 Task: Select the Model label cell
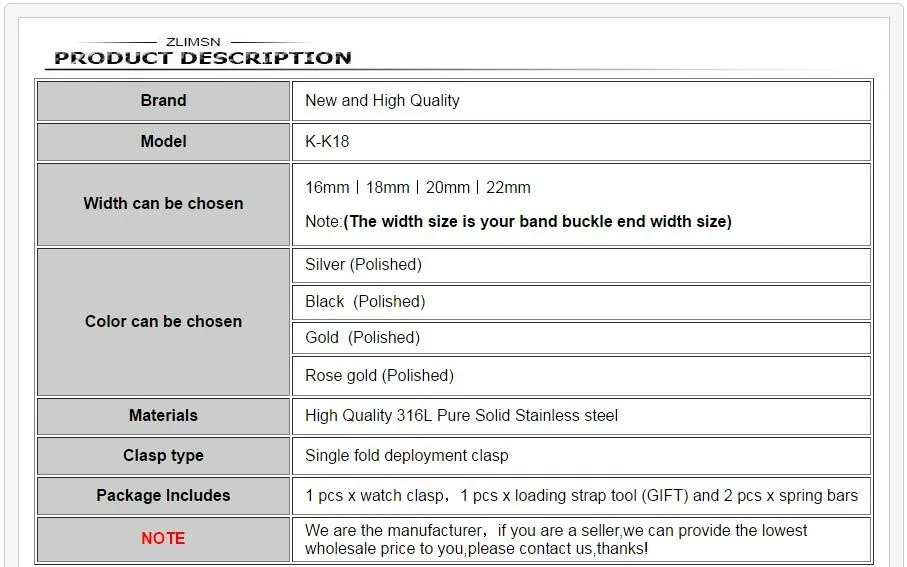pos(163,142)
